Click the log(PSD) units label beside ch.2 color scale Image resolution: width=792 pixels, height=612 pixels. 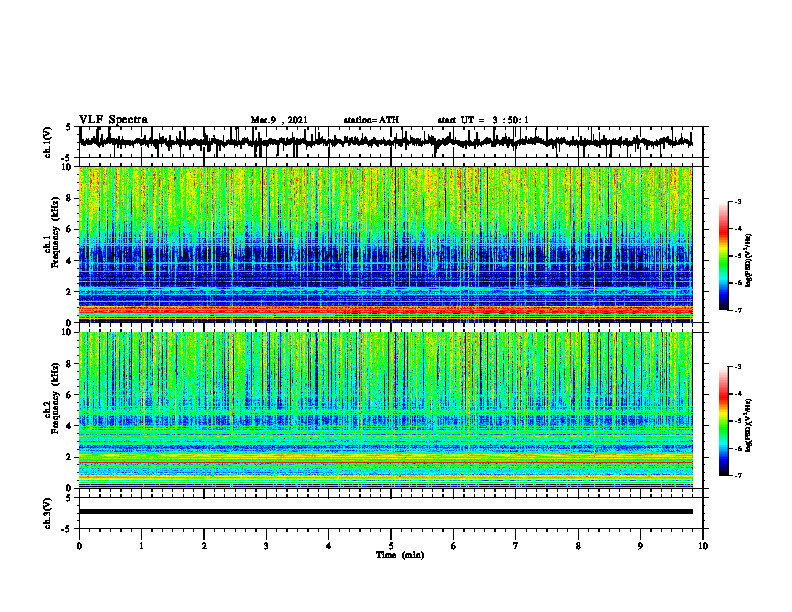pyautogui.click(x=750, y=425)
